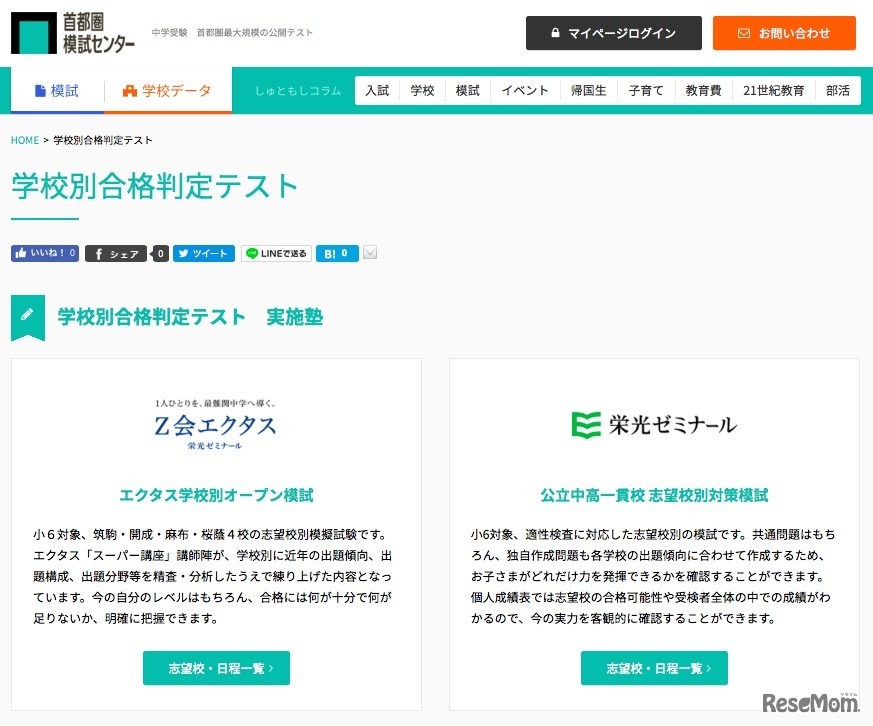Click 志望校・日程一覧 under 公立中高一貫校 section

pos(654,668)
